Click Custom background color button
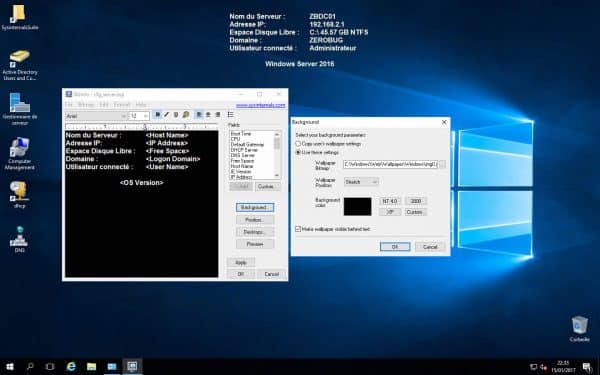The height and width of the screenshot is (375, 600). click(x=416, y=212)
